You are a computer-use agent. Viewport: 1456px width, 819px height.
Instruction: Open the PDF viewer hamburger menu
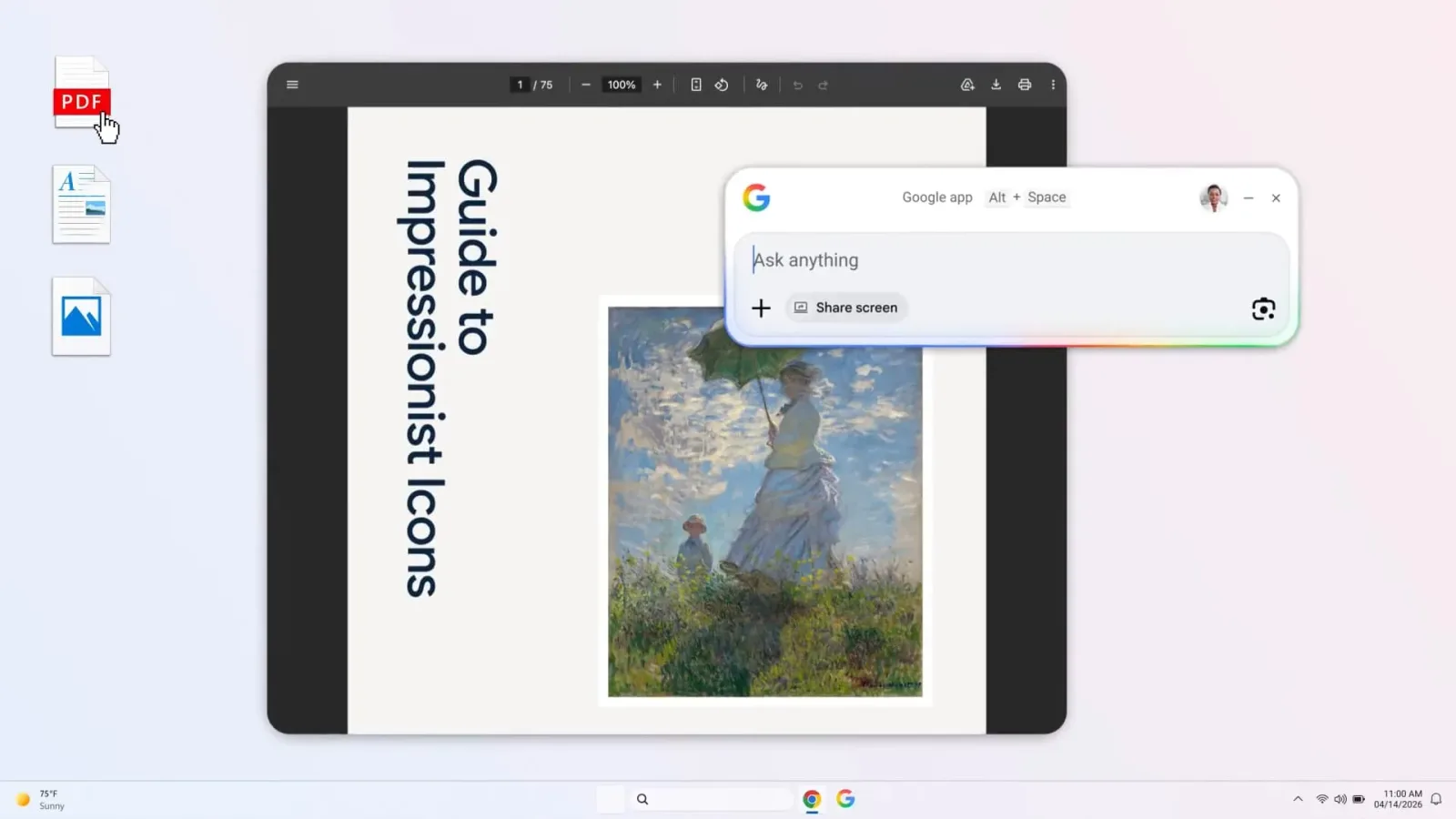[x=292, y=84]
